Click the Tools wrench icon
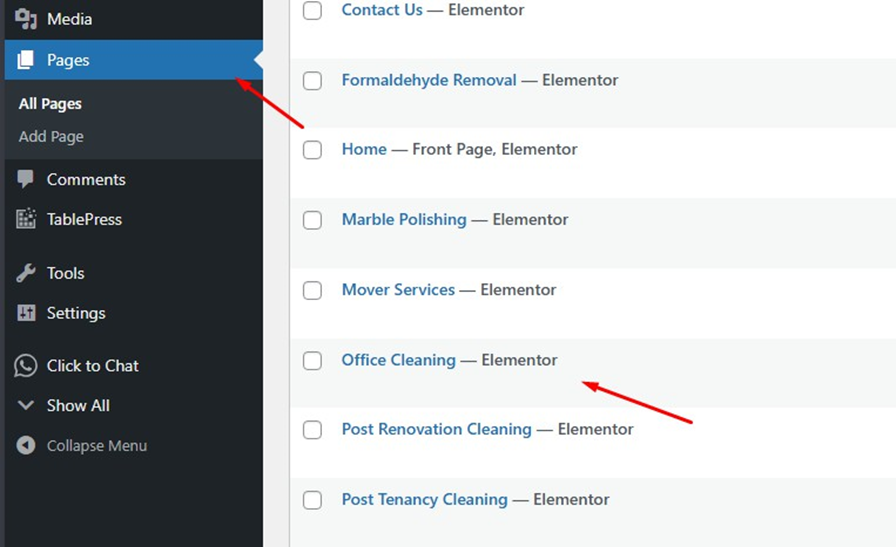 point(26,273)
